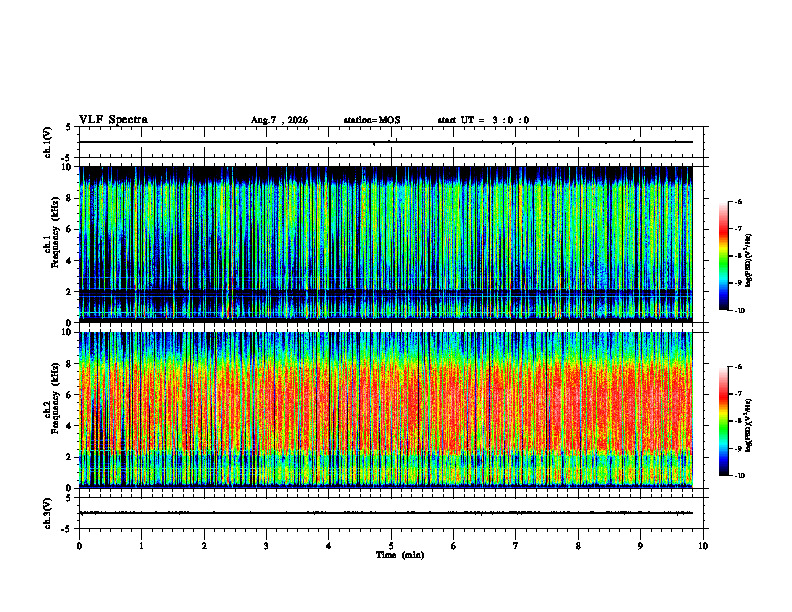Click the time axis tick label "5"

[x=391, y=546]
